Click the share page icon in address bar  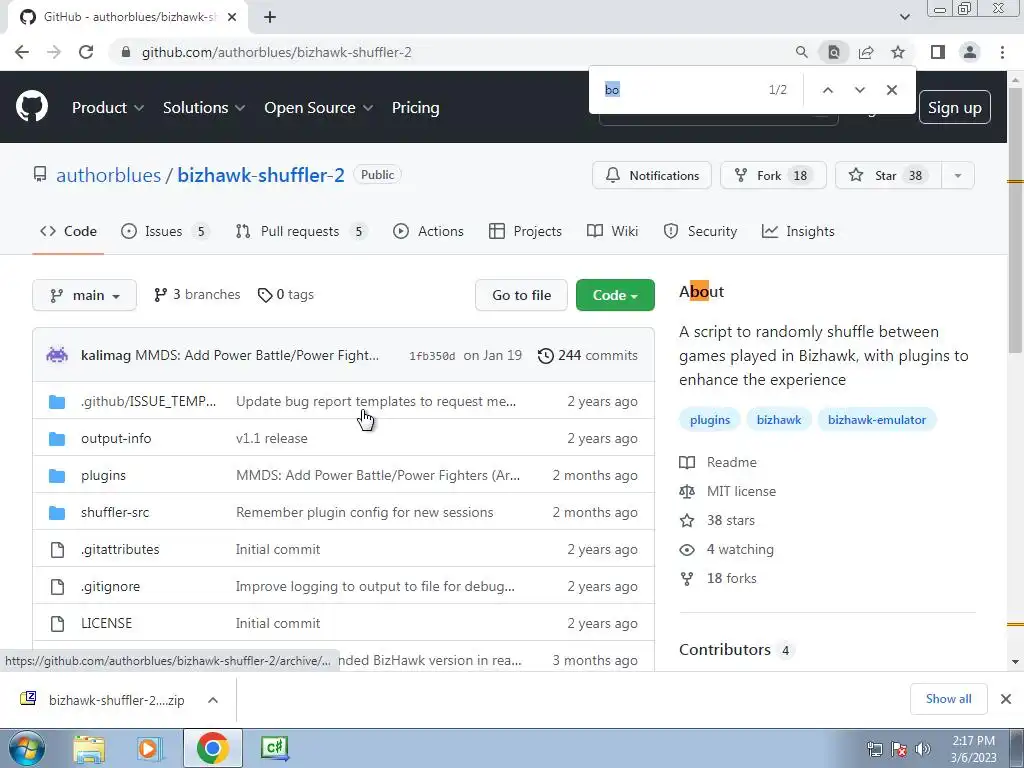pyautogui.click(x=866, y=52)
